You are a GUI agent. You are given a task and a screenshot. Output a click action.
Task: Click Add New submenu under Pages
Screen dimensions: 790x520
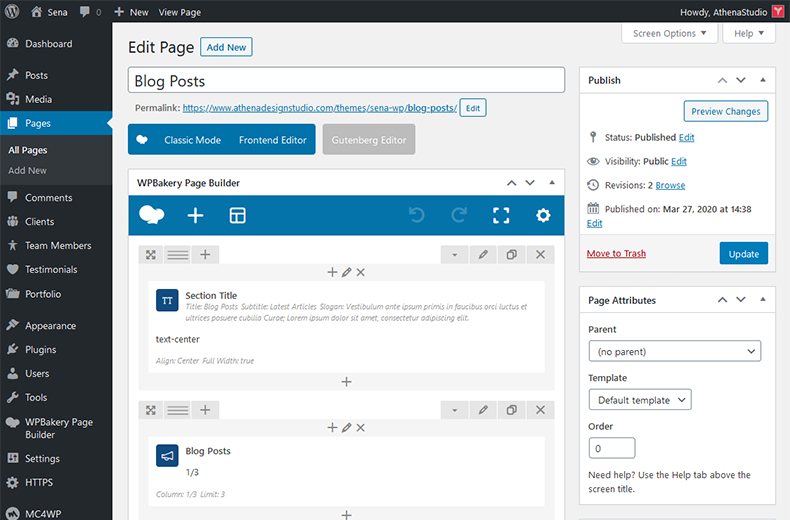point(27,170)
